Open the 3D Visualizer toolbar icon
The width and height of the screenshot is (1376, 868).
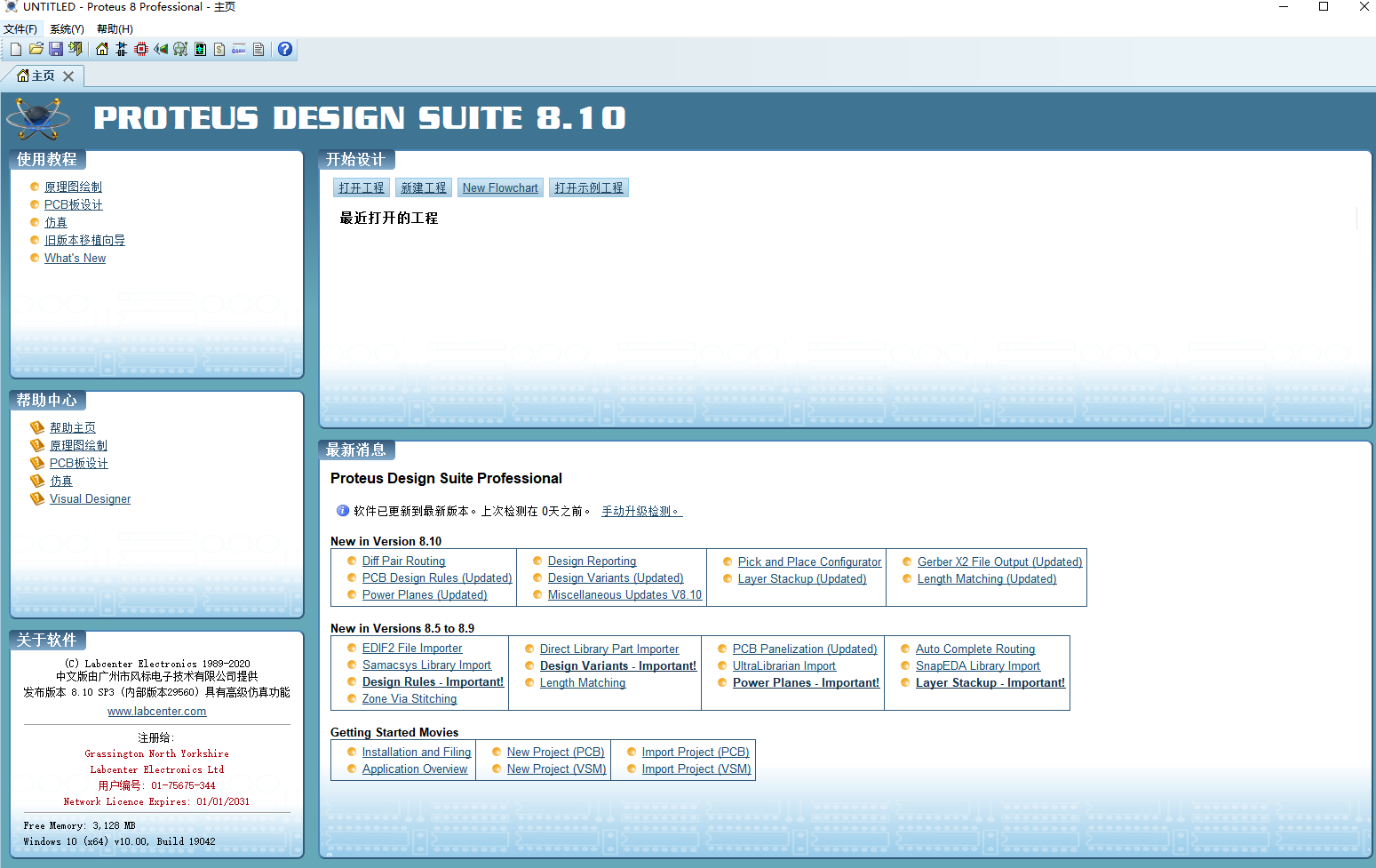pyautogui.click(x=161, y=49)
